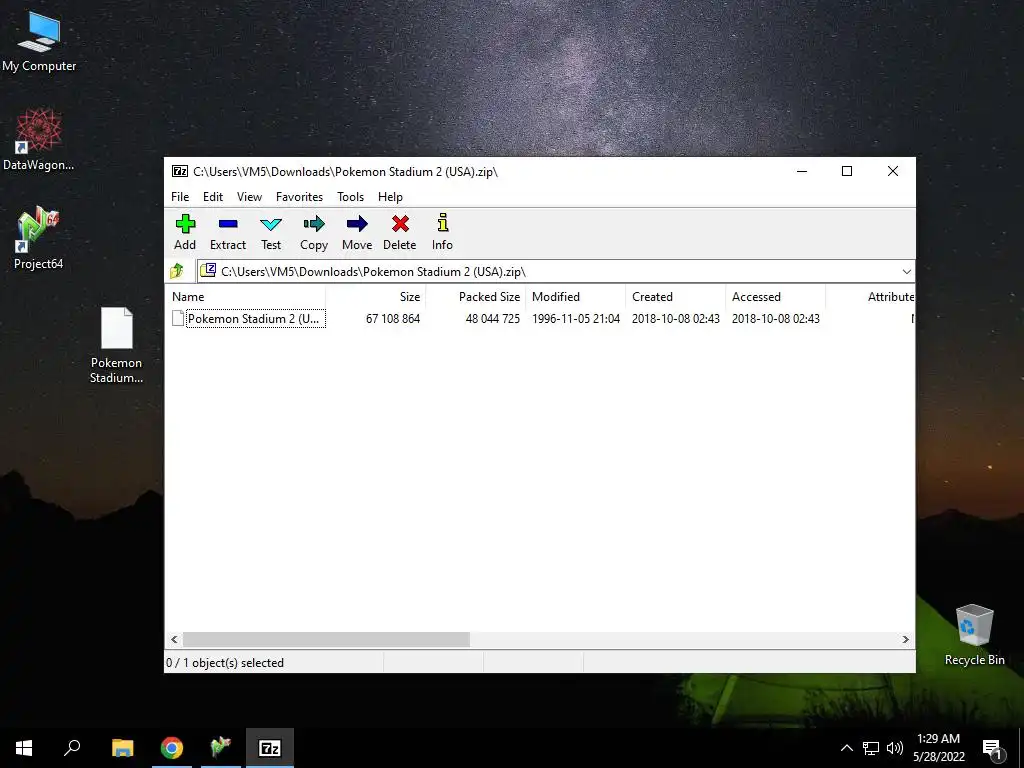Open the taskbar clock showing 1:29 AM
1024x768 pixels.
coord(938,748)
